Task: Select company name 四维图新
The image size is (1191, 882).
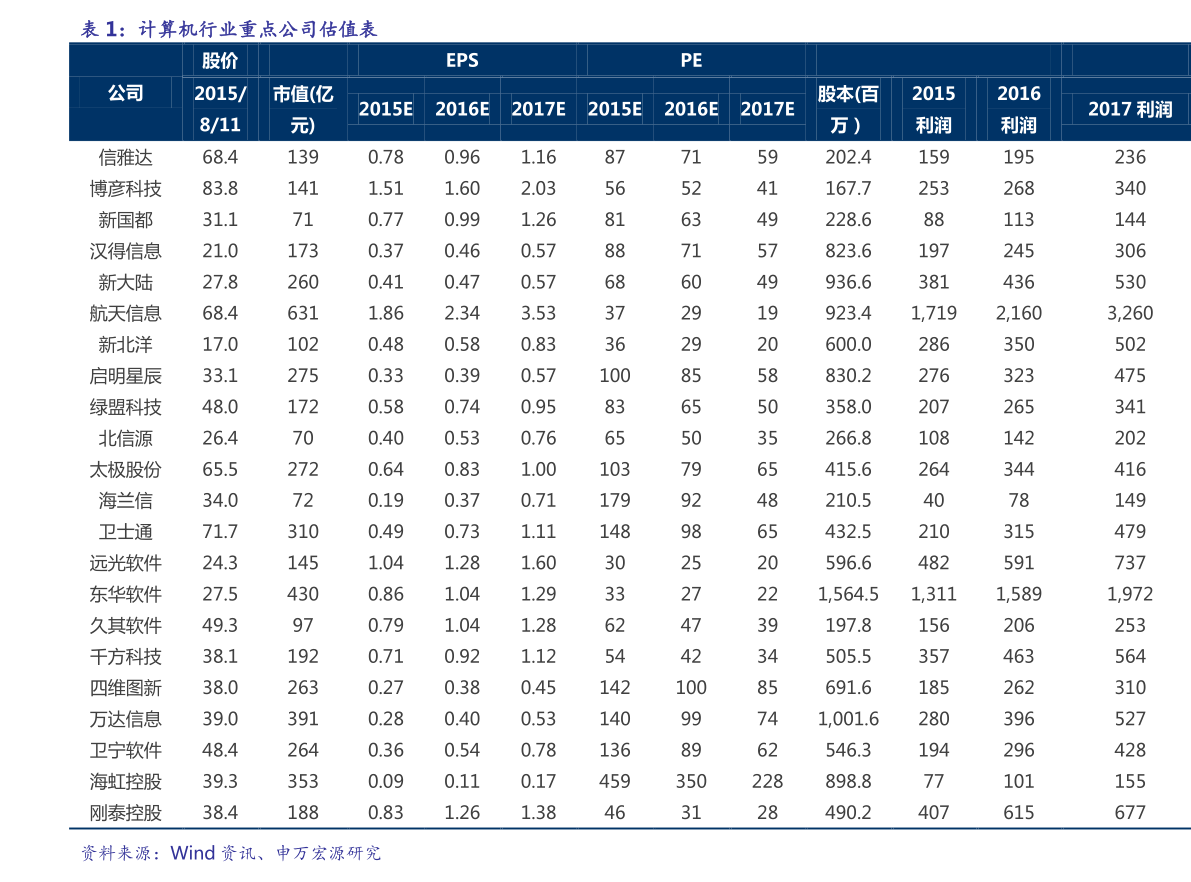Action: (x=125, y=688)
